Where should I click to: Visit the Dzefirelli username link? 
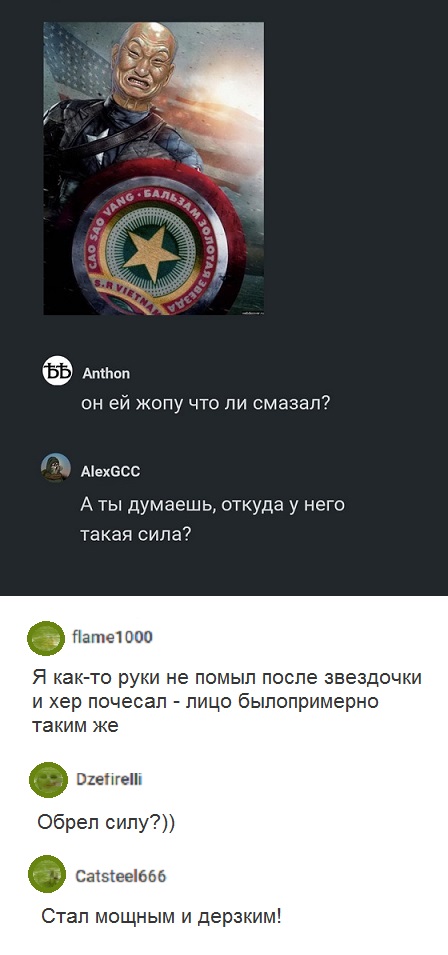coord(110,779)
